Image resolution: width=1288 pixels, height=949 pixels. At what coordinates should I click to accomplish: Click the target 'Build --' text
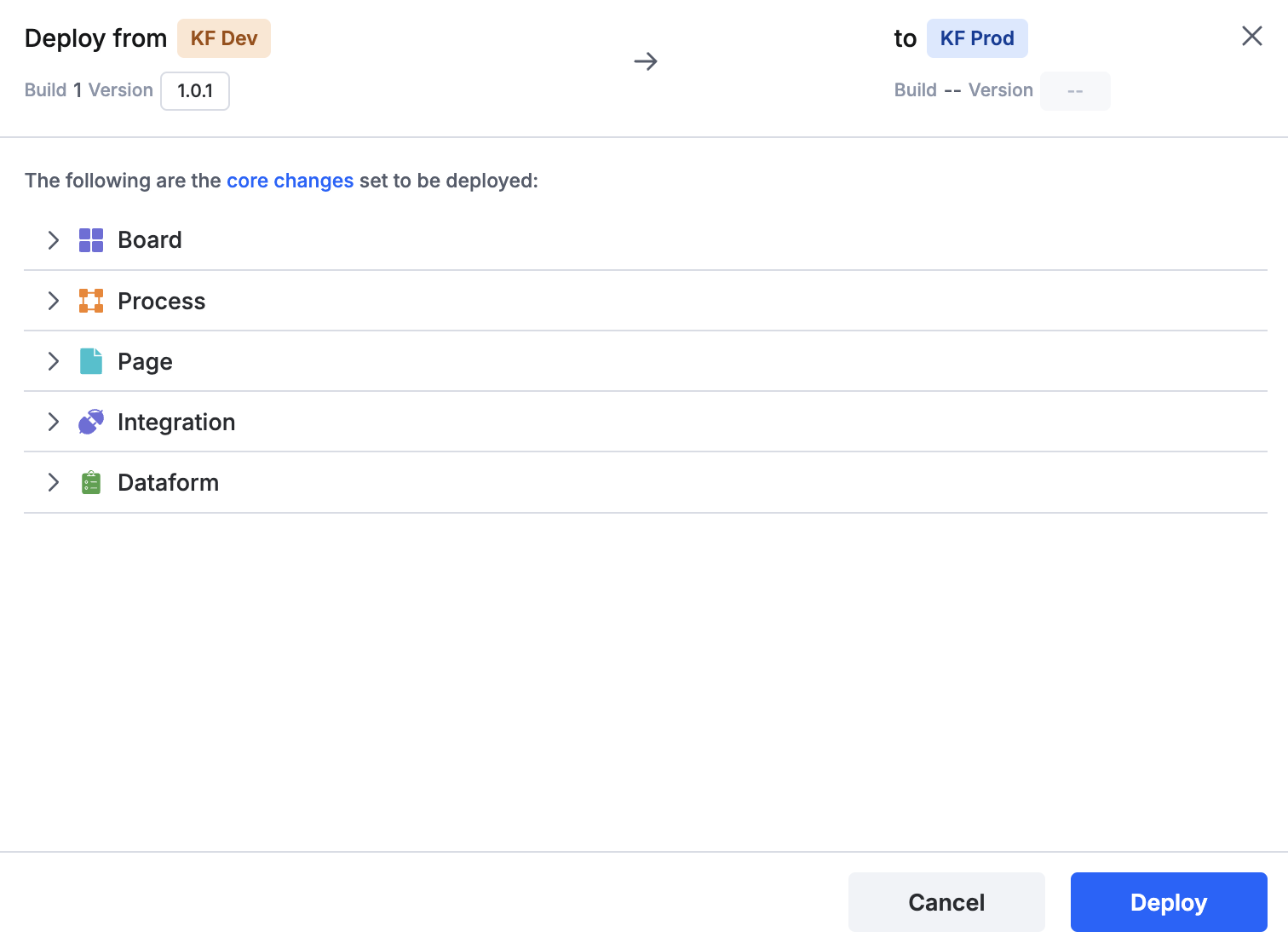tap(928, 90)
